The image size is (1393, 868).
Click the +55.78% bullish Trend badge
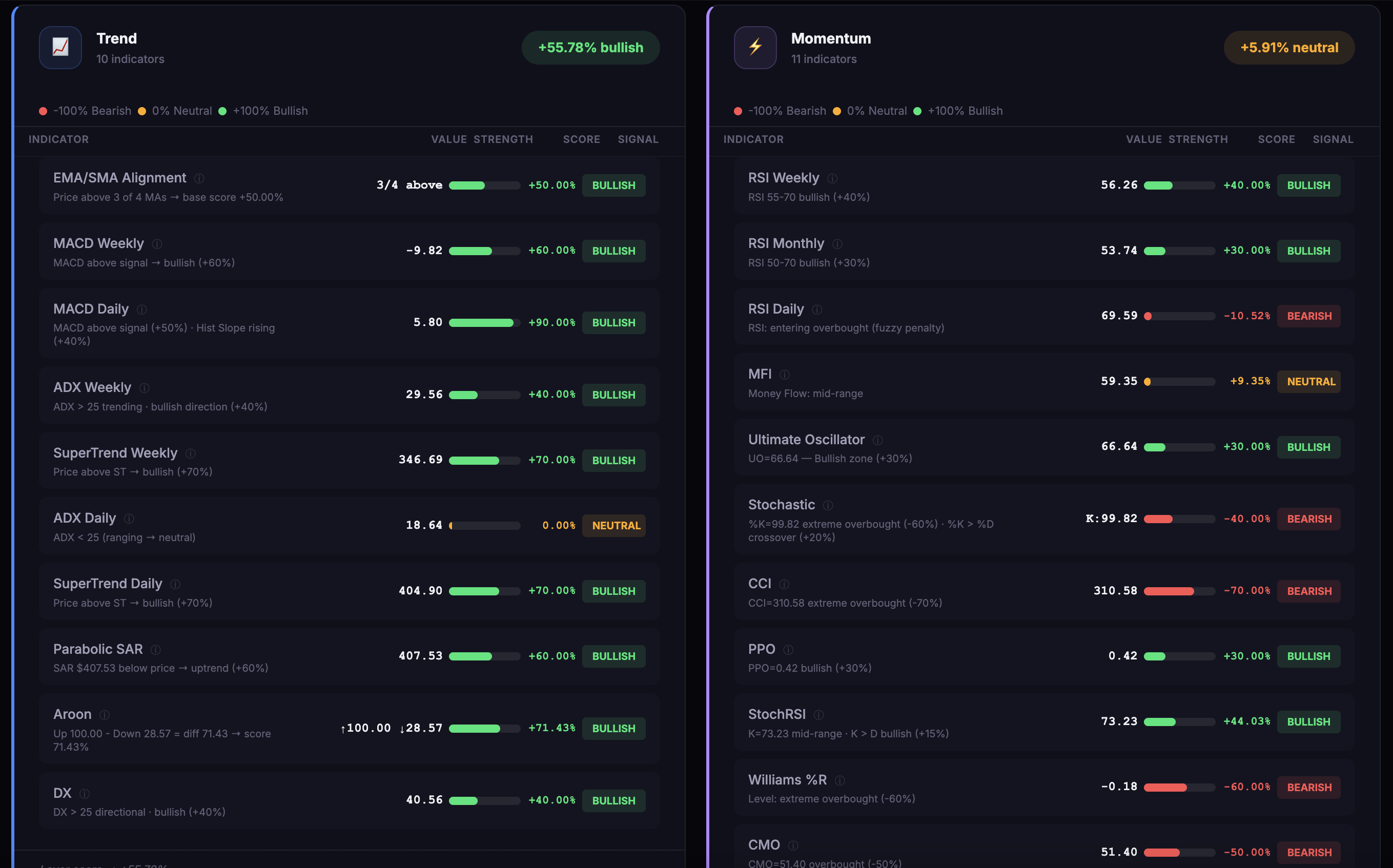coord(590,48)
